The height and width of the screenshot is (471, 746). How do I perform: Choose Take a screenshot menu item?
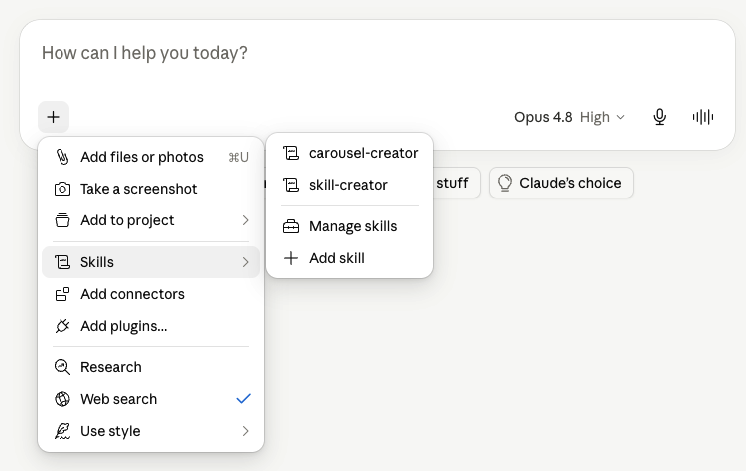[151, 189]
